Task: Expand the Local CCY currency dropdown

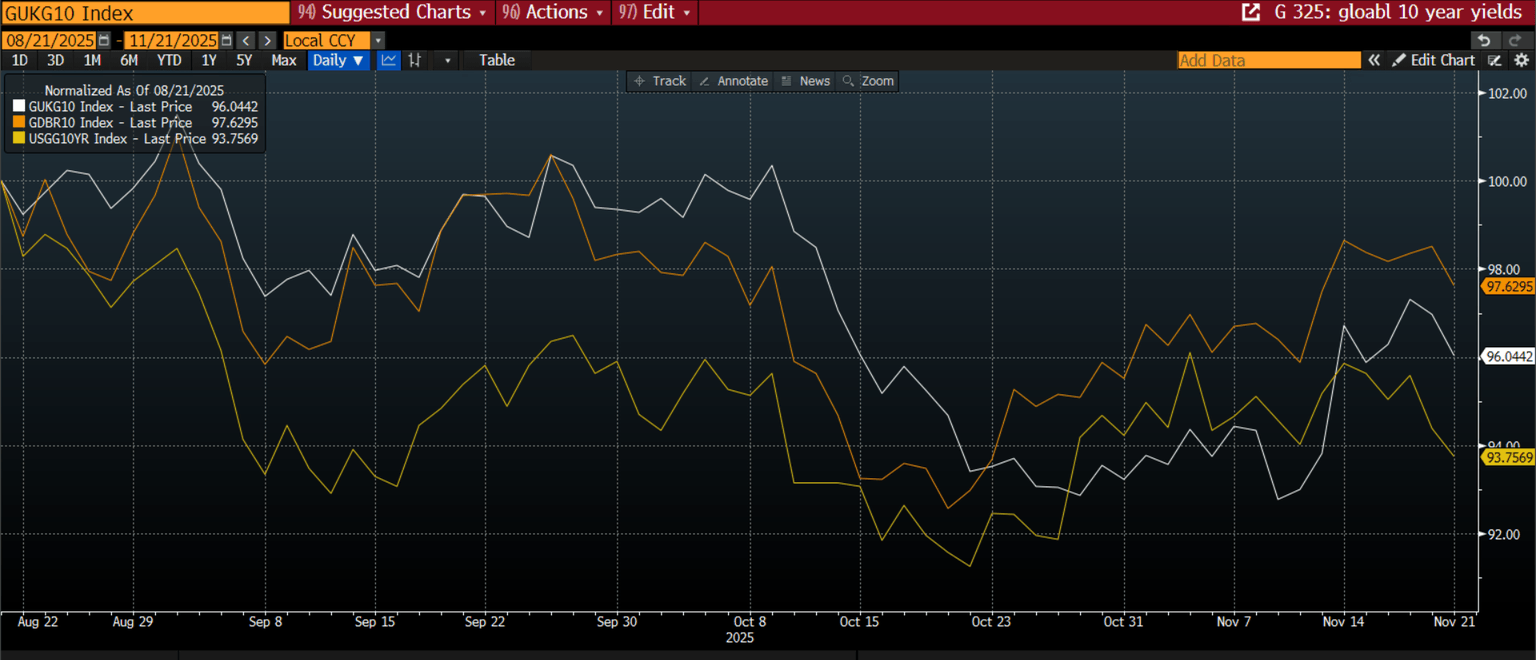Action: point(377,40)
